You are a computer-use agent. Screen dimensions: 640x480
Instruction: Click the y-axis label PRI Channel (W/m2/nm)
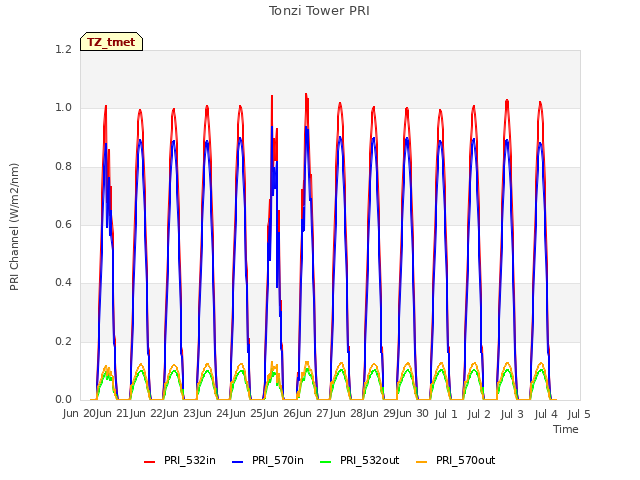pos(14,227)
